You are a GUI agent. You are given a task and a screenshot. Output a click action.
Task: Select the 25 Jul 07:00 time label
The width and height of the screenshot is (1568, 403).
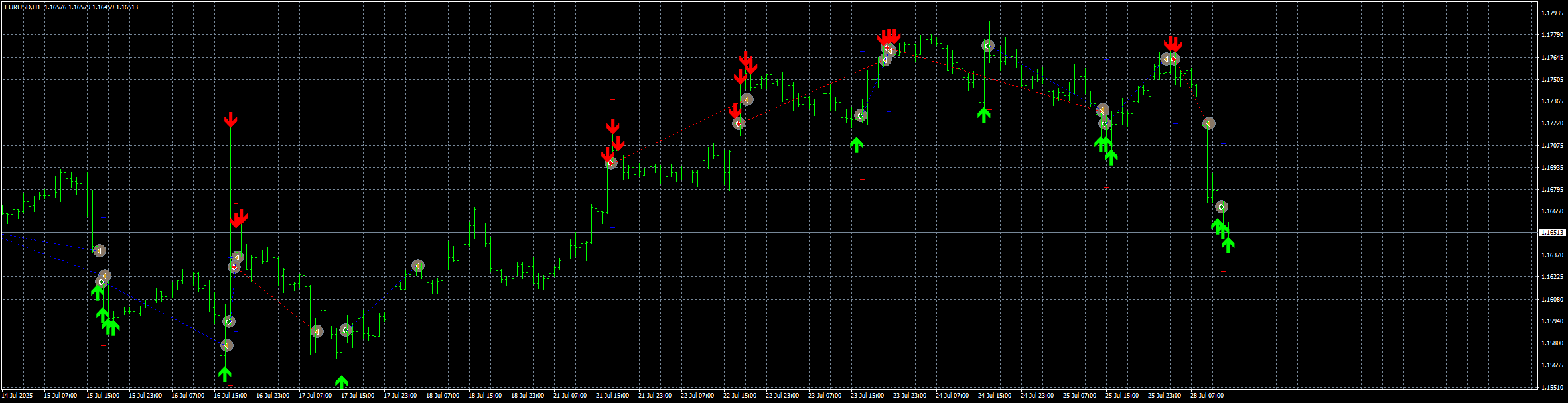[x=1080, y=396]
